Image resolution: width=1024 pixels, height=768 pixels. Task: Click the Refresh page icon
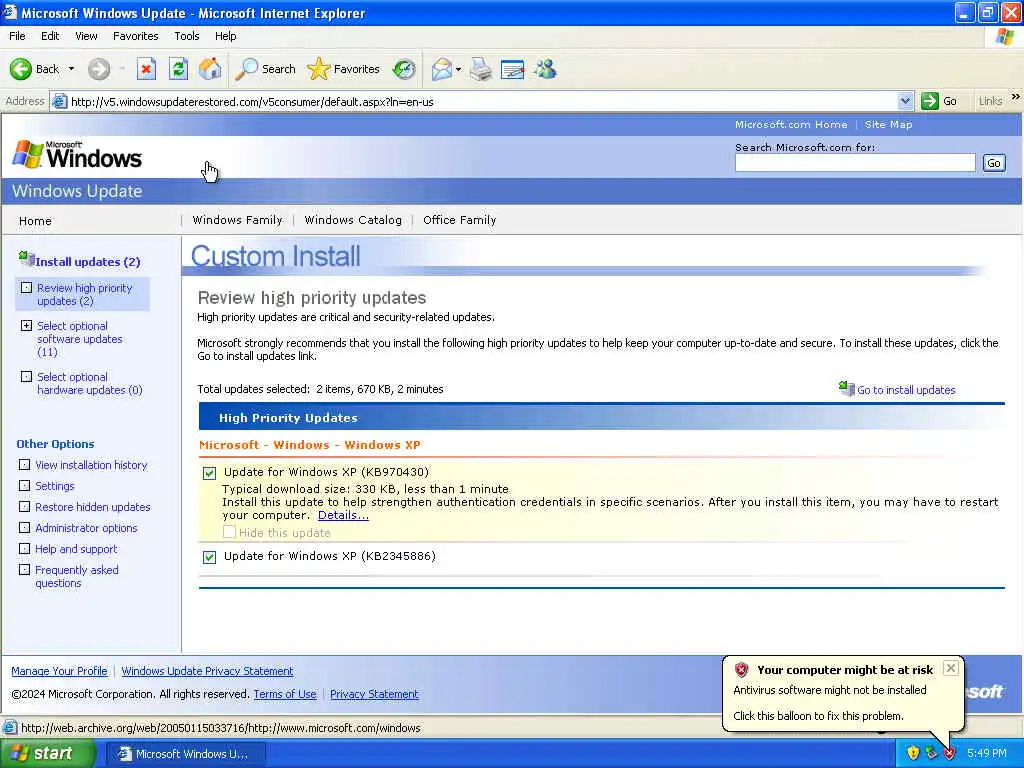tap(178, 69)
